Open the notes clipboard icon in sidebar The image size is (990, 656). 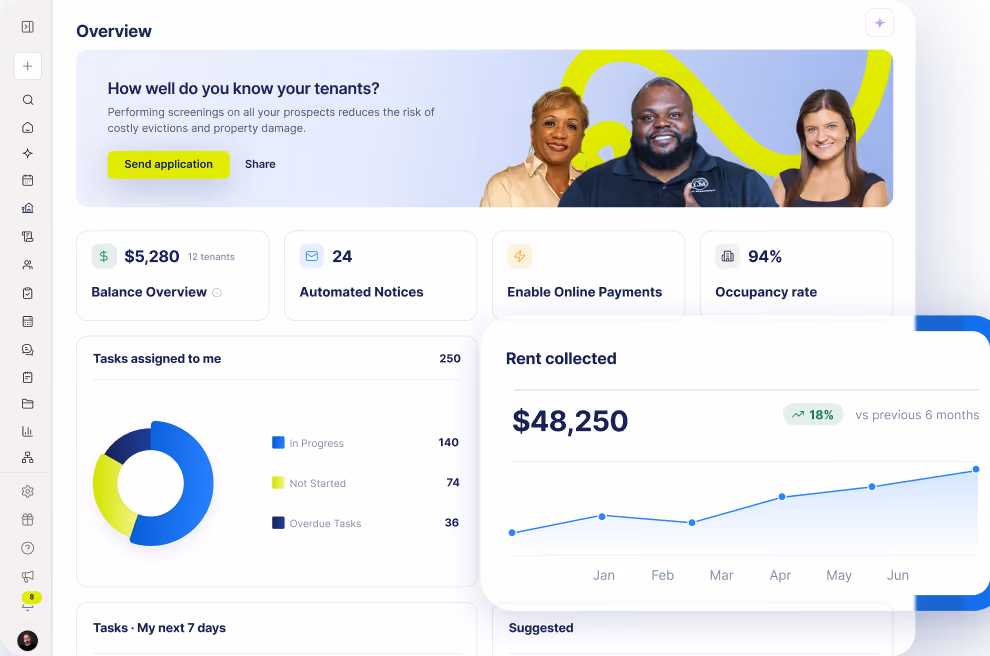[x=28, y=377]
